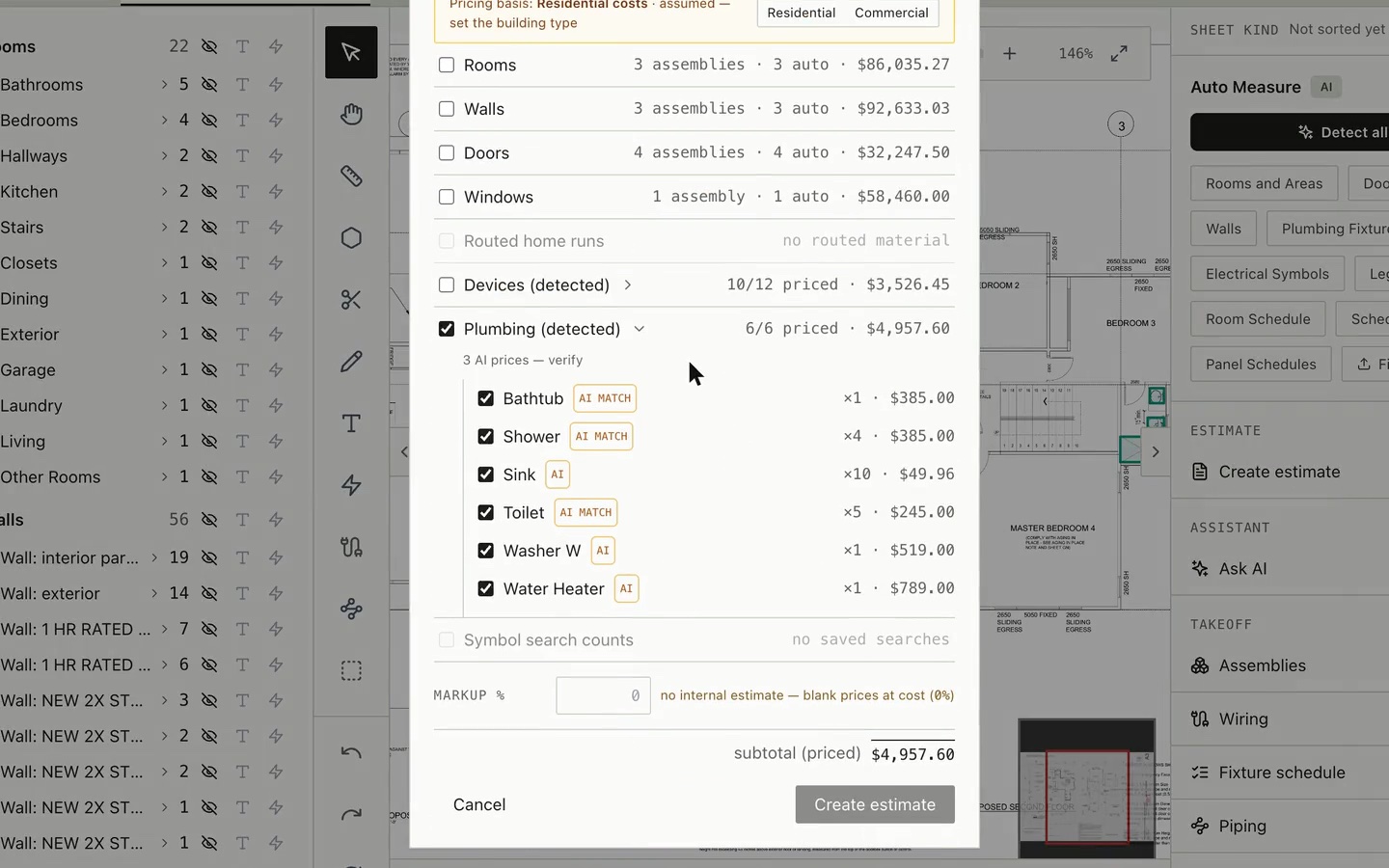Expand the Hallways group
The image size is (1389, 868).
pos(164,156)
